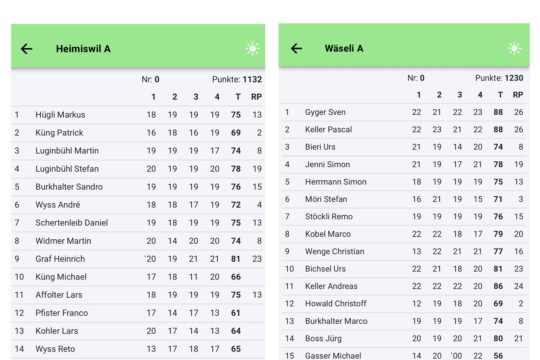Screen dimensions: 540x360
Task: Open Keller Pascal result row
Action: (x=404, y=130)
